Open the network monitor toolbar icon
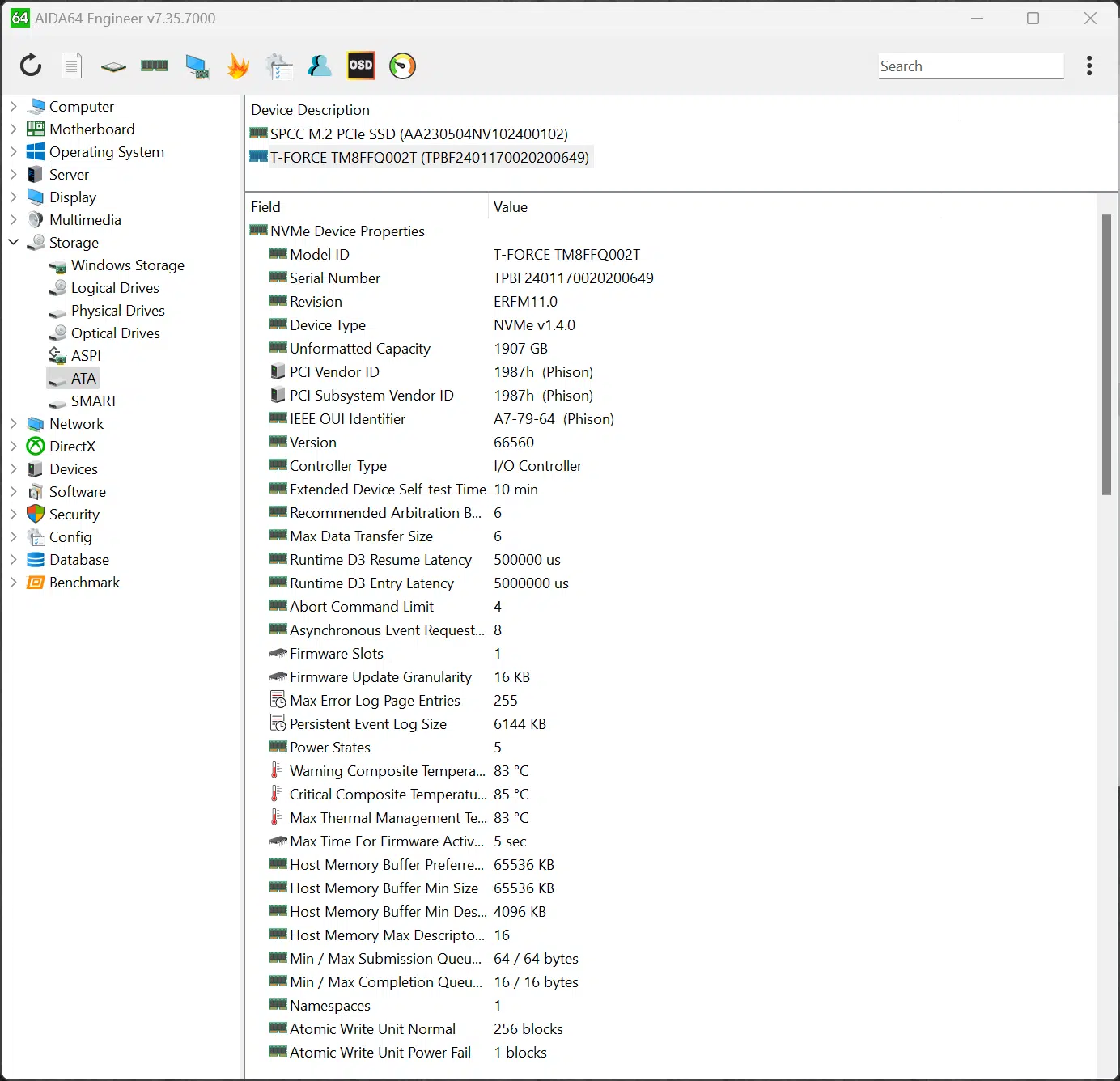 point(197,66)
